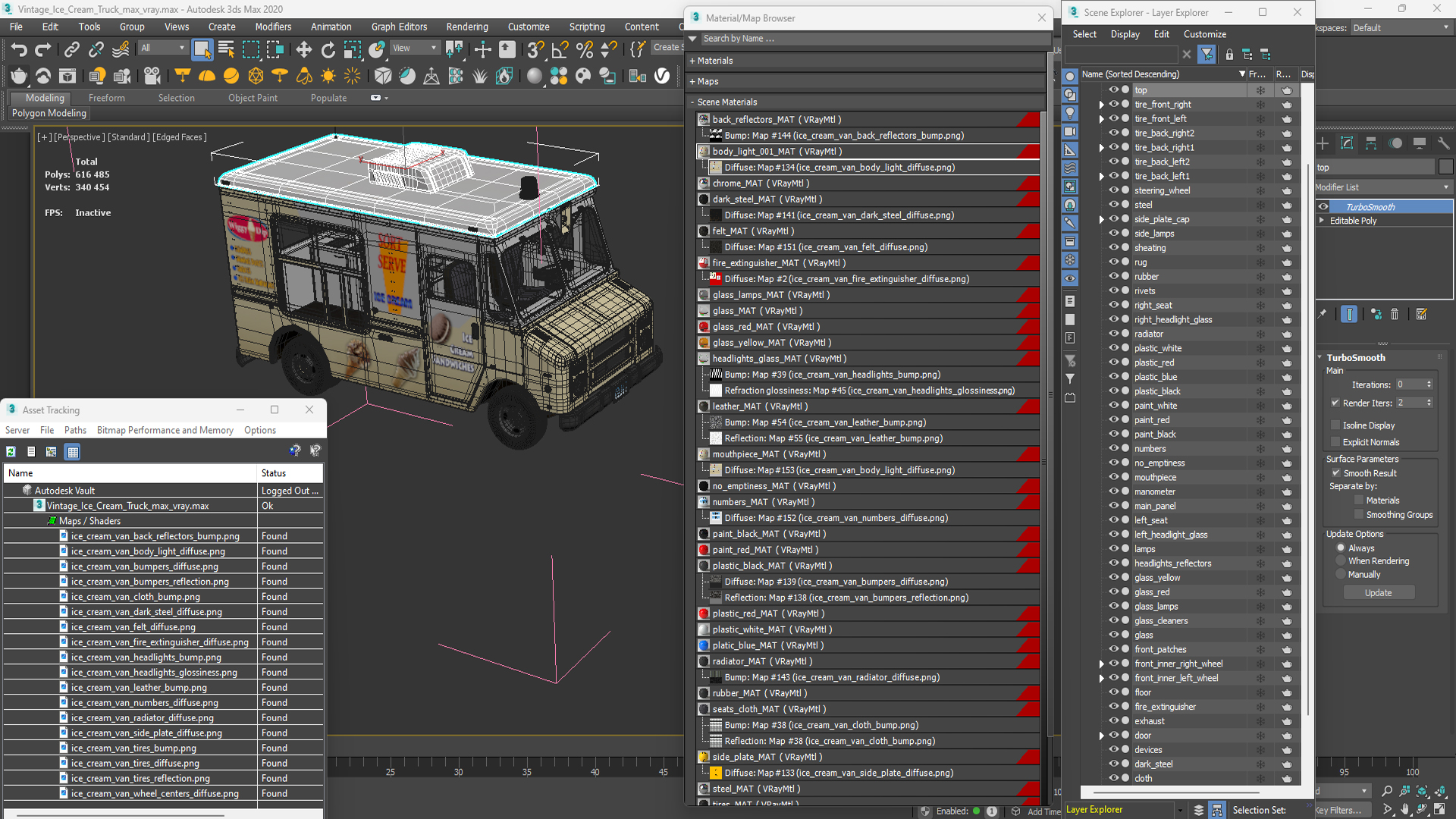Viewport: 1456px width, 819px height.
Task: Toggle the Explicit Normals checkbox
Action: [x=1335, y=442]
